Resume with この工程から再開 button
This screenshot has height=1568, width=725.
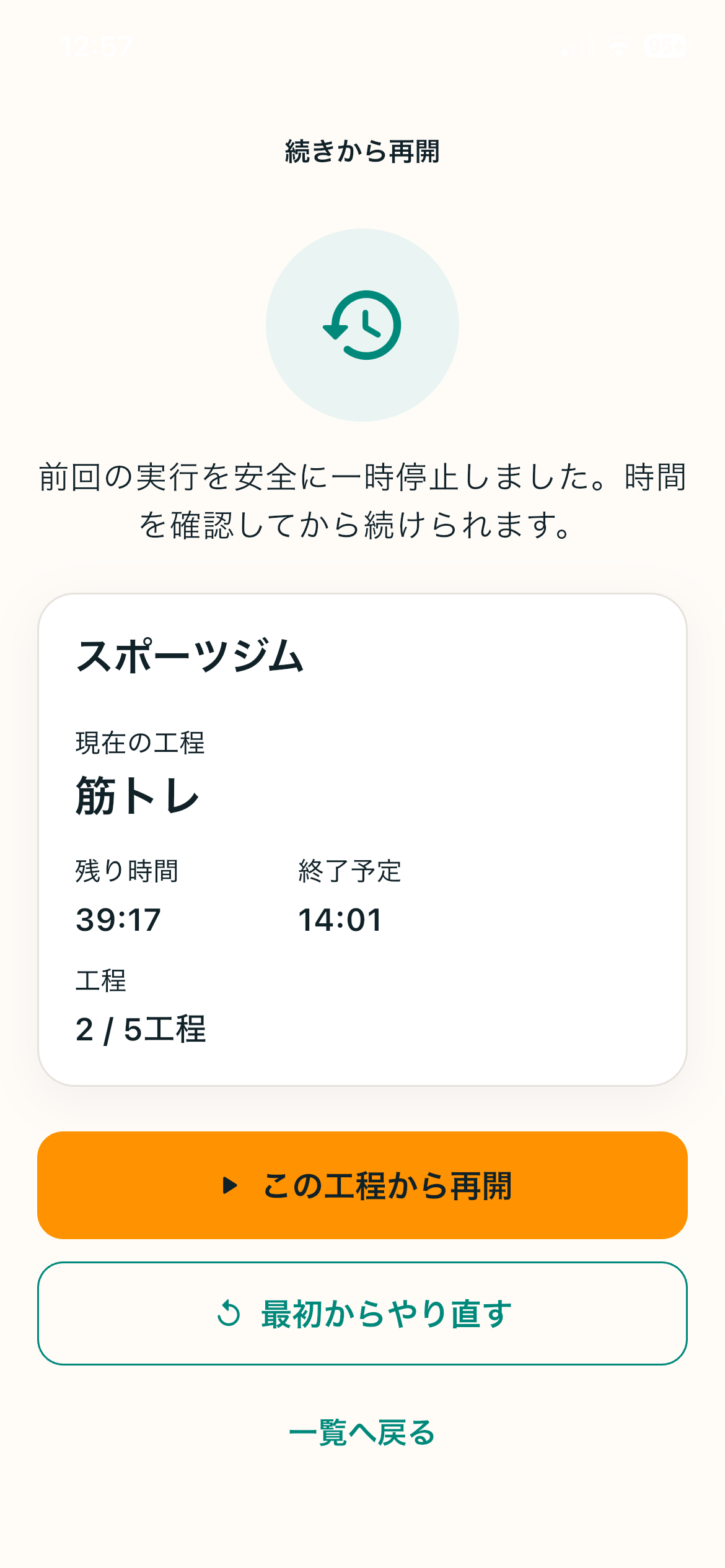tap(362, 1185)
